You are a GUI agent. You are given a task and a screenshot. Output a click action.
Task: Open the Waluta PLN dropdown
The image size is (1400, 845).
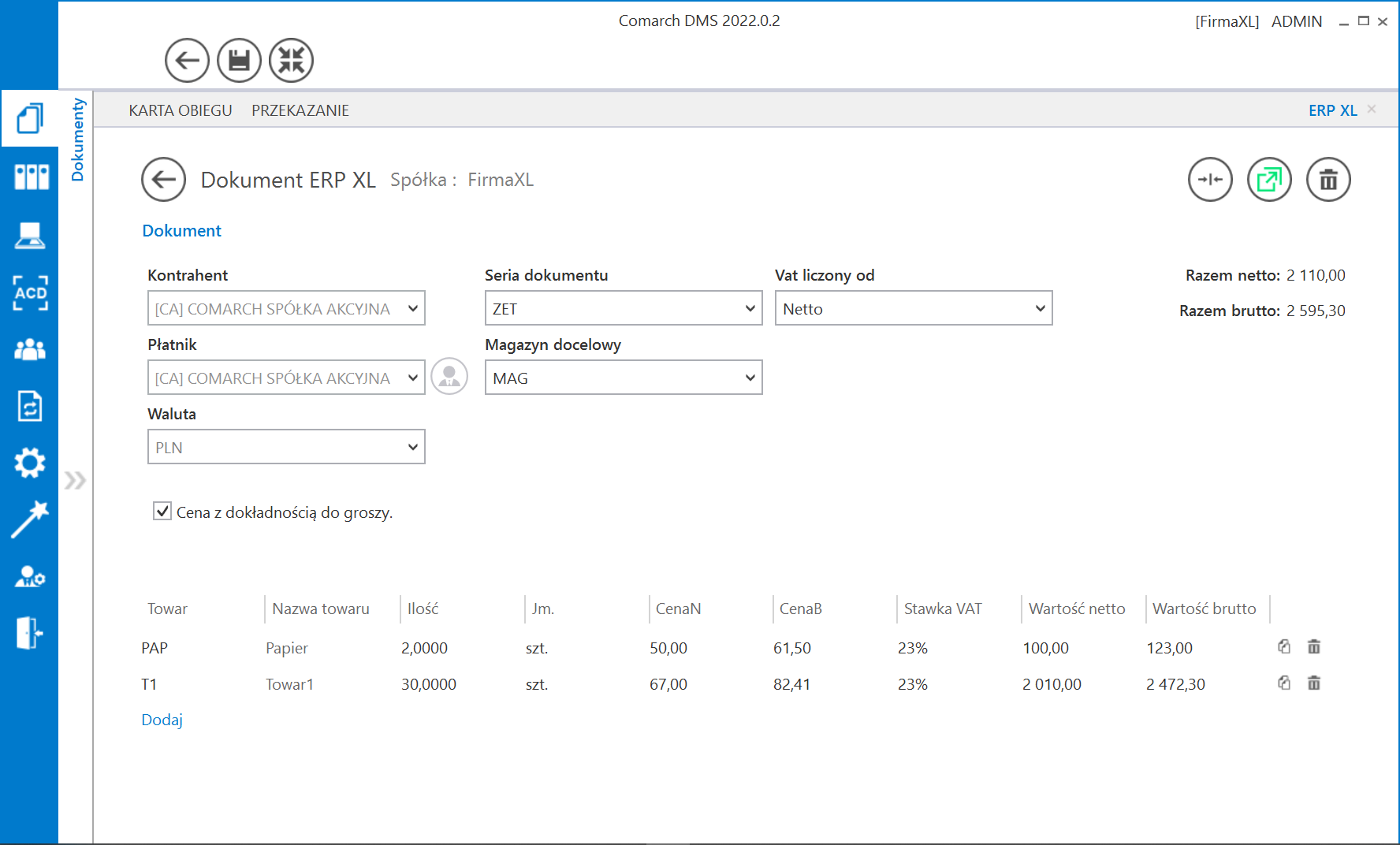[x=286, y=447]
